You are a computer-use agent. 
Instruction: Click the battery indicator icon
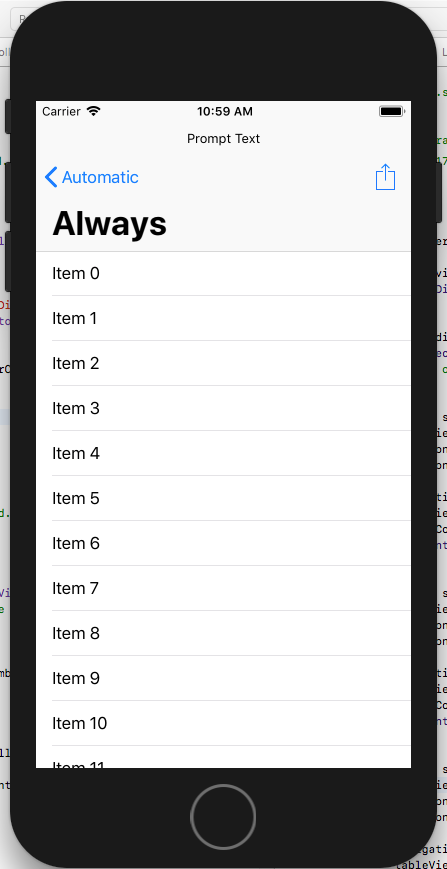[x=392, y=111]
